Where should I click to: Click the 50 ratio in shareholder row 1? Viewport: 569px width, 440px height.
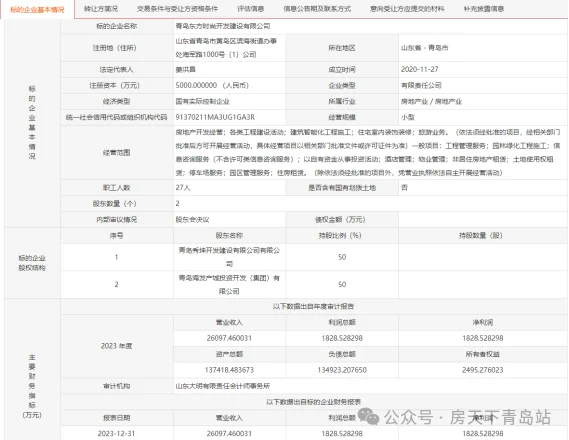(342, 257)
